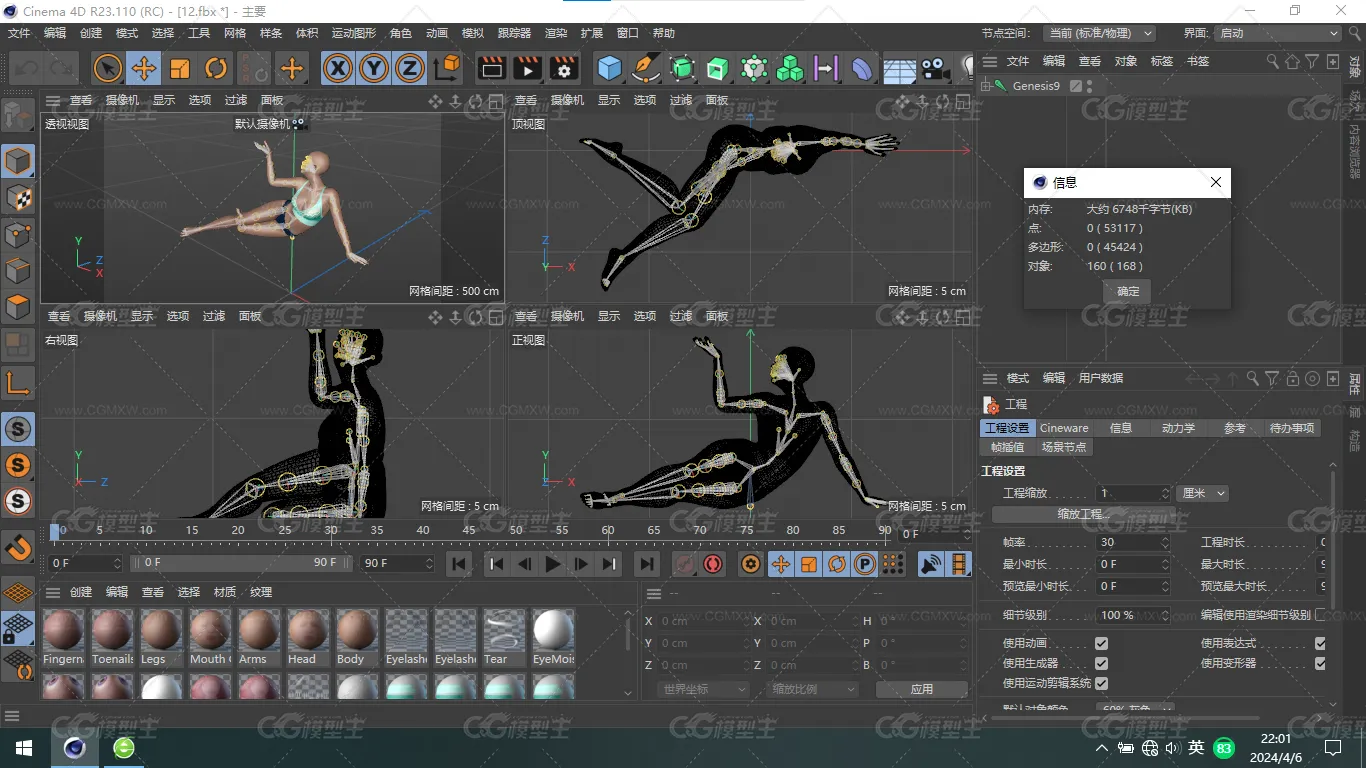Add a camera object from toolbar
The image size is (1366, 768).
click(x=935, y=68)
